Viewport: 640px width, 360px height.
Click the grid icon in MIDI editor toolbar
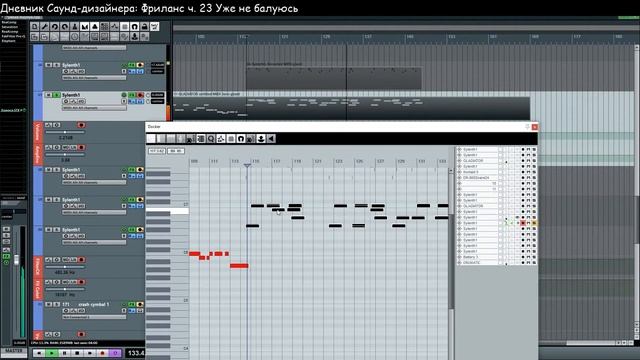[231, 139]
